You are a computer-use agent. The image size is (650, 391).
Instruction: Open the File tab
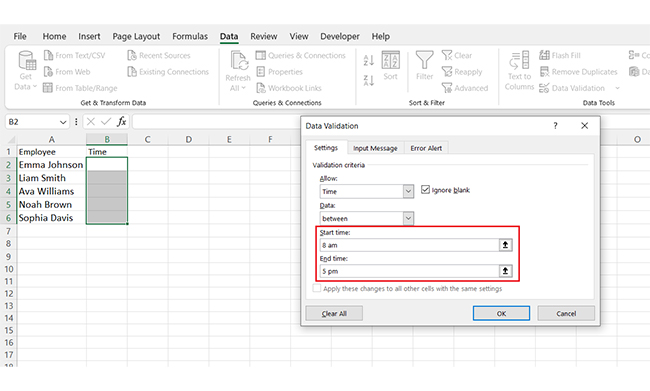[20, 36]
